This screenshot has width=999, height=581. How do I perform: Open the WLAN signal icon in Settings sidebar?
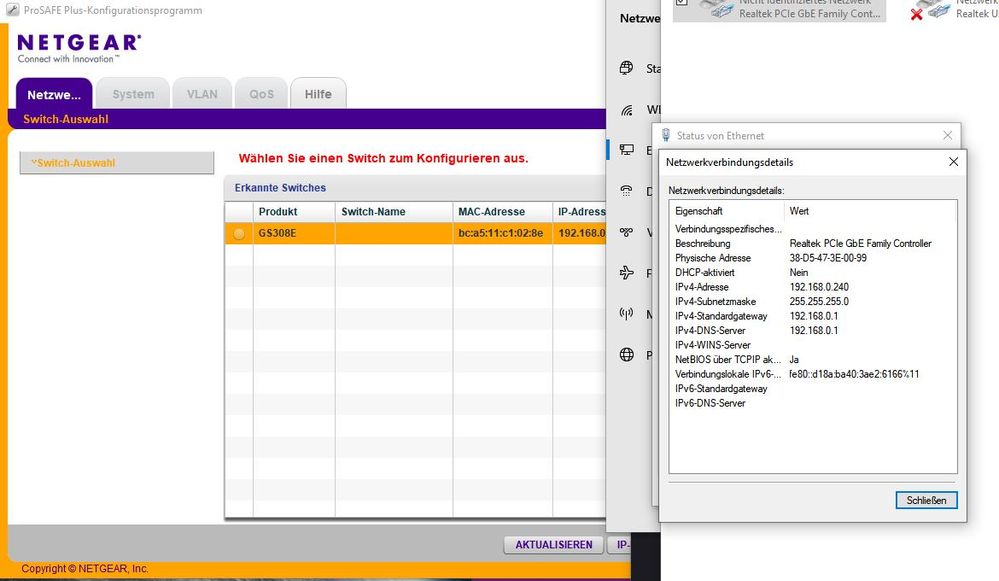[x=626, y=110]
